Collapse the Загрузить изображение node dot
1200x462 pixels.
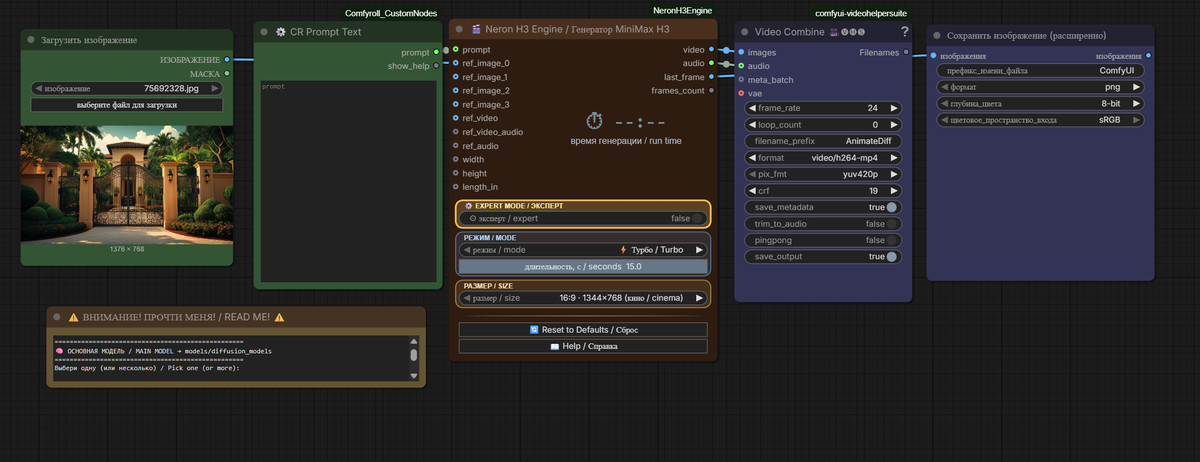click(31, 40)
